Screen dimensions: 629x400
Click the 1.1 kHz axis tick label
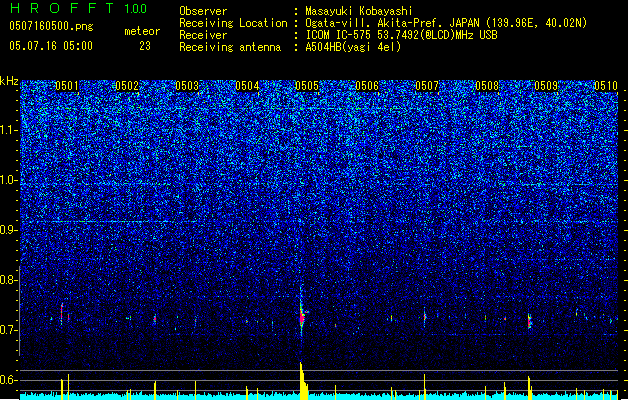click(9, 130)
